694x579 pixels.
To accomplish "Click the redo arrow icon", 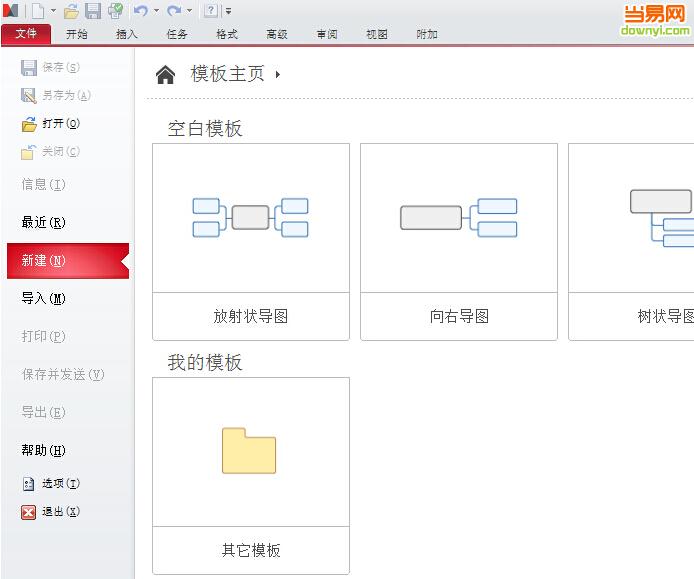I will [x=174, y=11].
